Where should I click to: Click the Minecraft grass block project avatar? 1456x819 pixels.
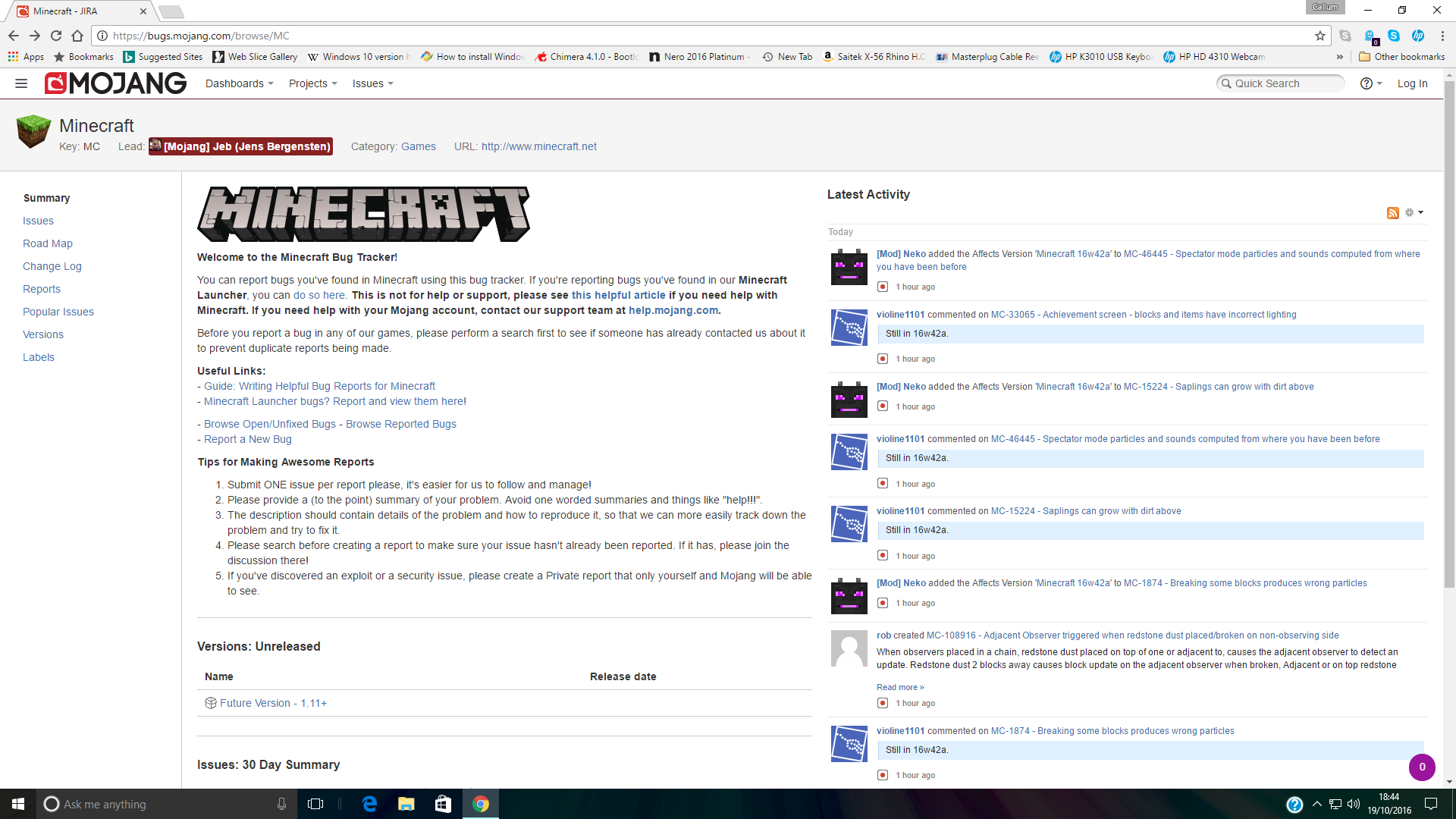pos(33,132)
